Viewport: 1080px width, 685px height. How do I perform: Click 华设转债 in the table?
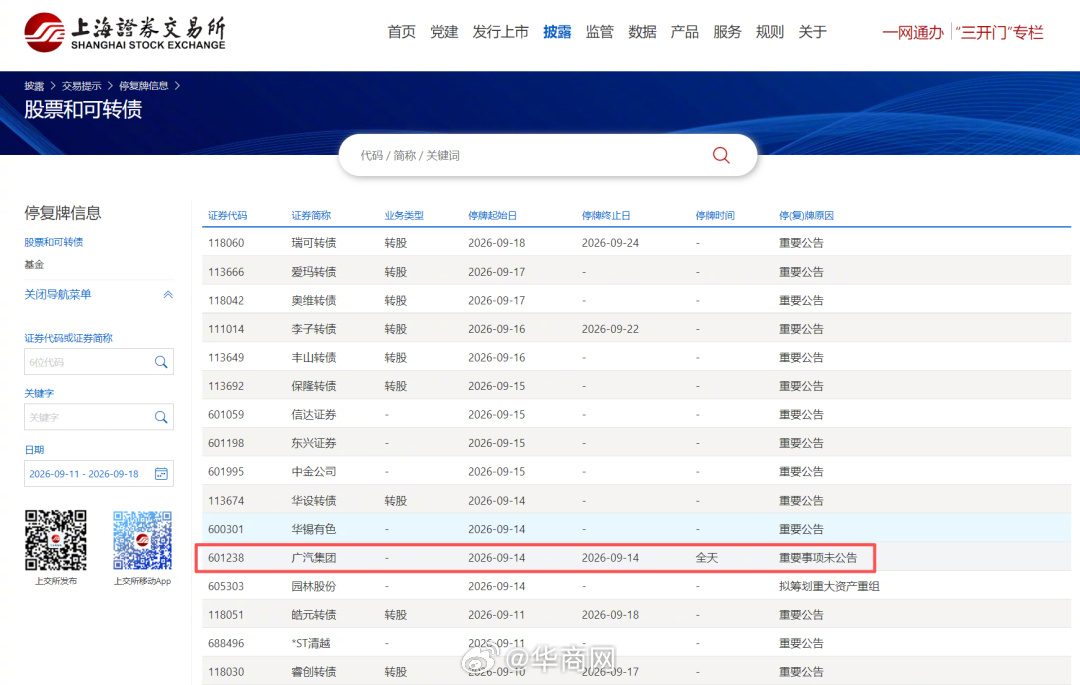pos(313,500)
